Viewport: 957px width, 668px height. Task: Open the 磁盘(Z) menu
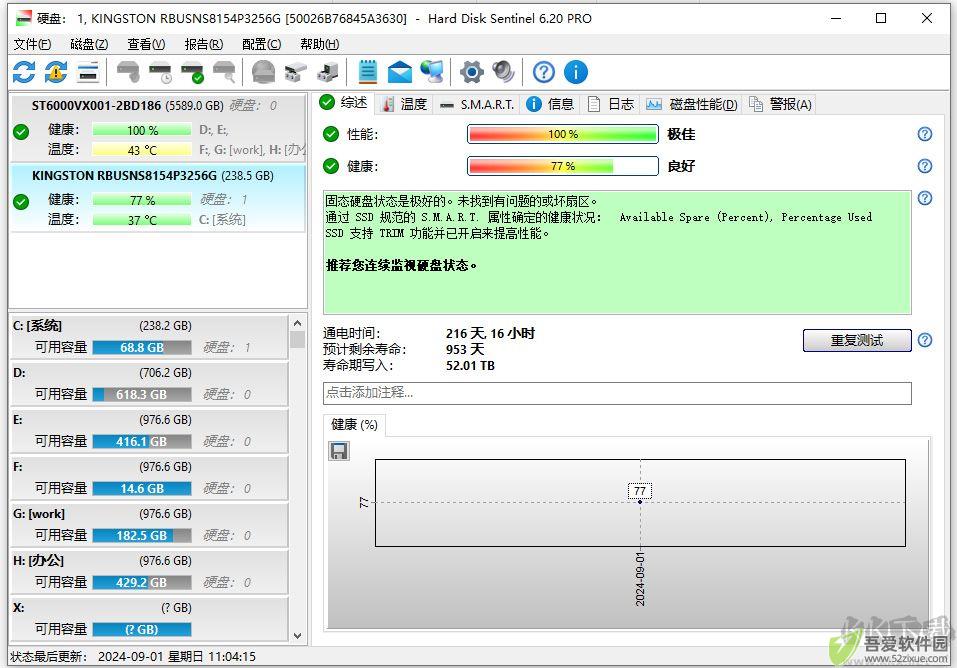(x=89, y=44)
